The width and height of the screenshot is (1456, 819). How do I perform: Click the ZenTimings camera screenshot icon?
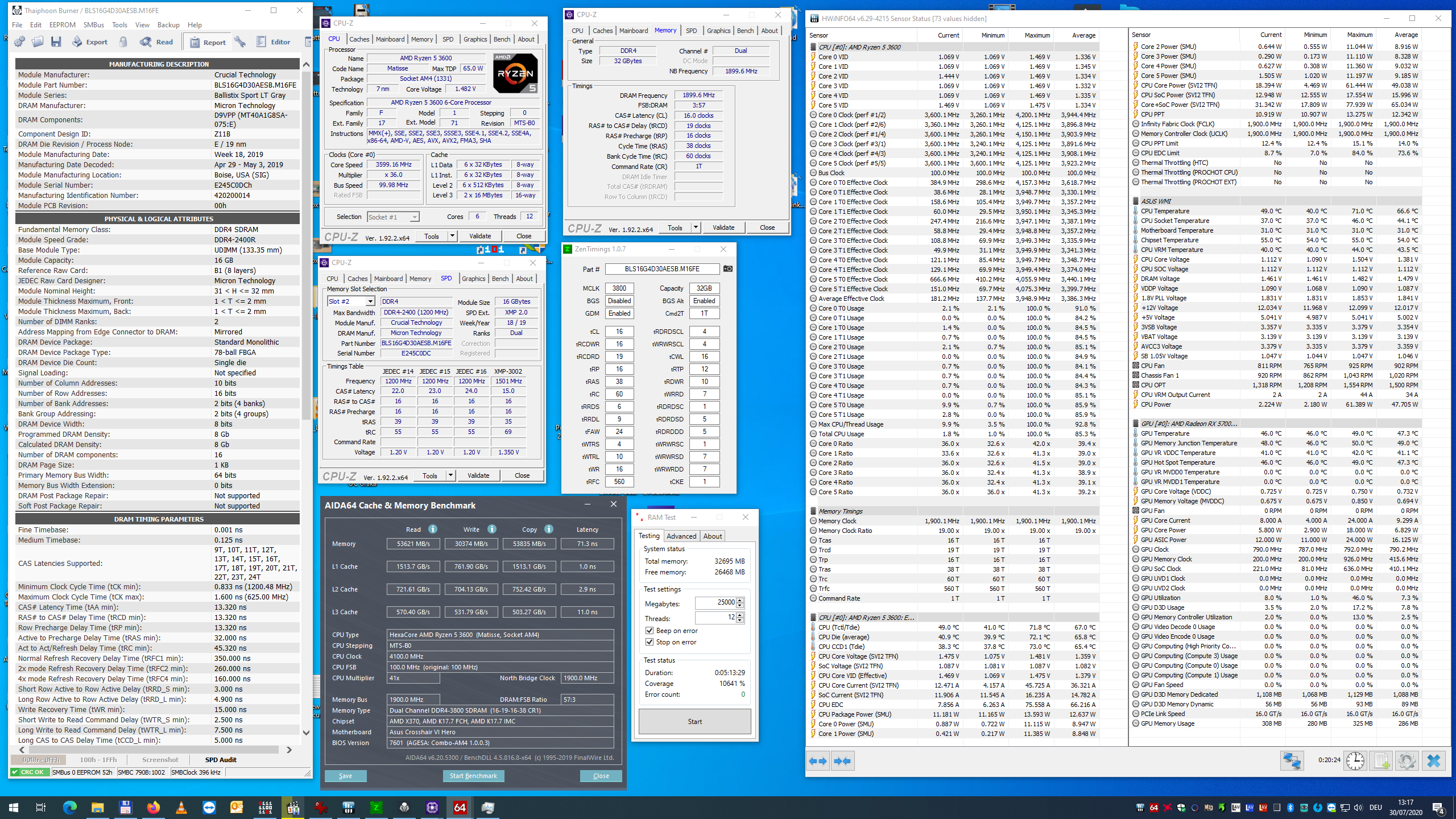coord(727,268)
